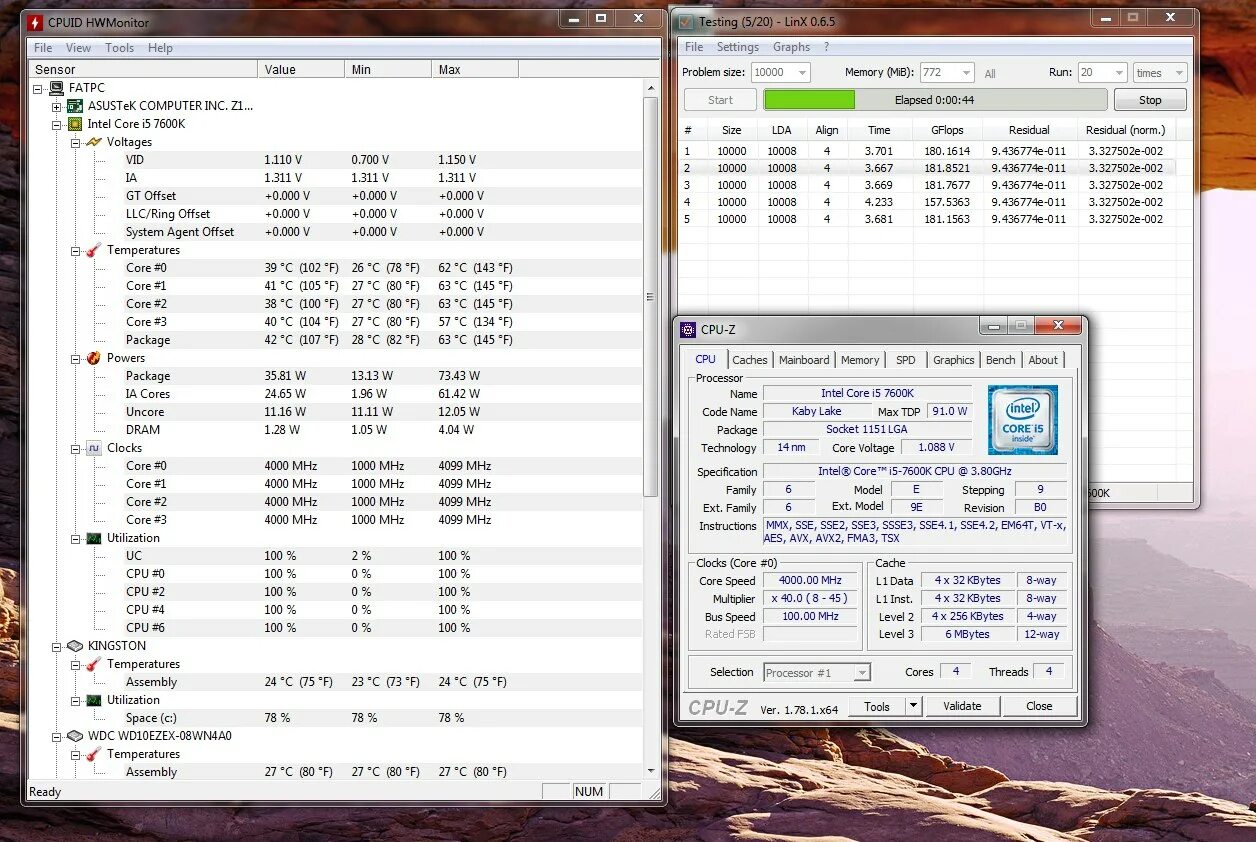
Task: Open the View menu in HWMonitor
Action: click(78, 48)
